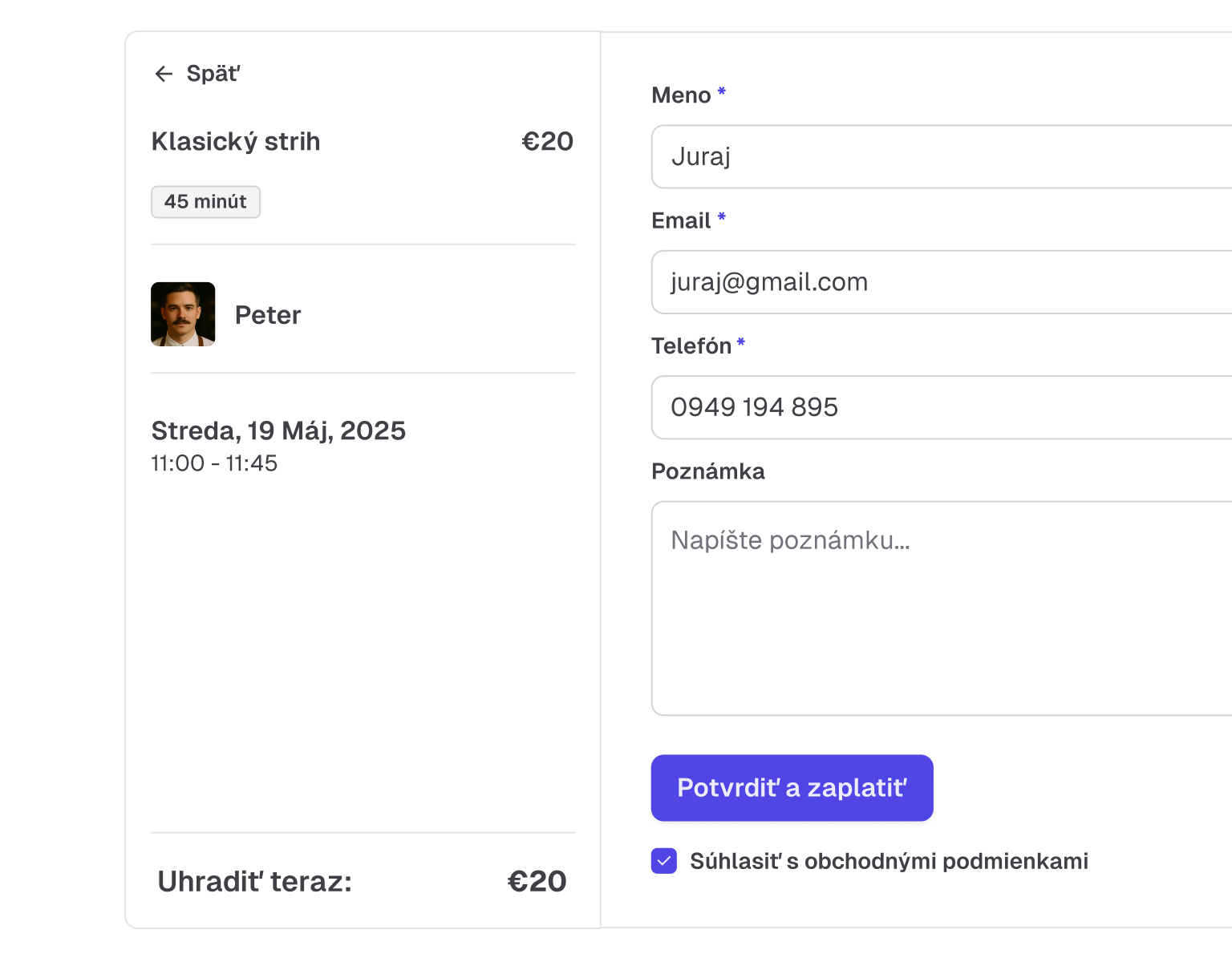Click Peter's profile photo

(183, 314)
